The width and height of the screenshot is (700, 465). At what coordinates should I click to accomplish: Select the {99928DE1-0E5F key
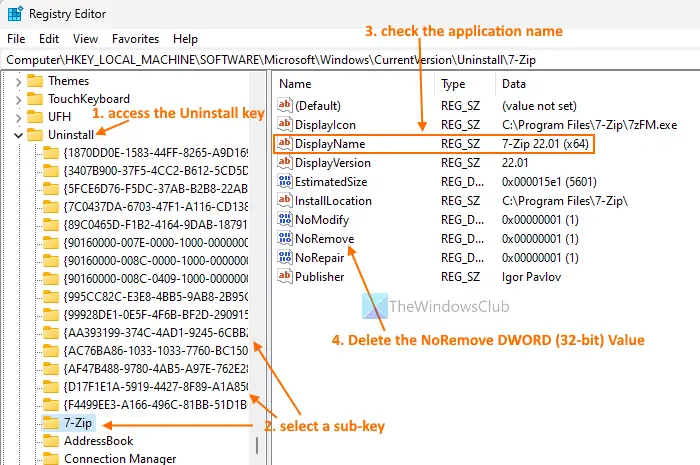tap(156, 315)
